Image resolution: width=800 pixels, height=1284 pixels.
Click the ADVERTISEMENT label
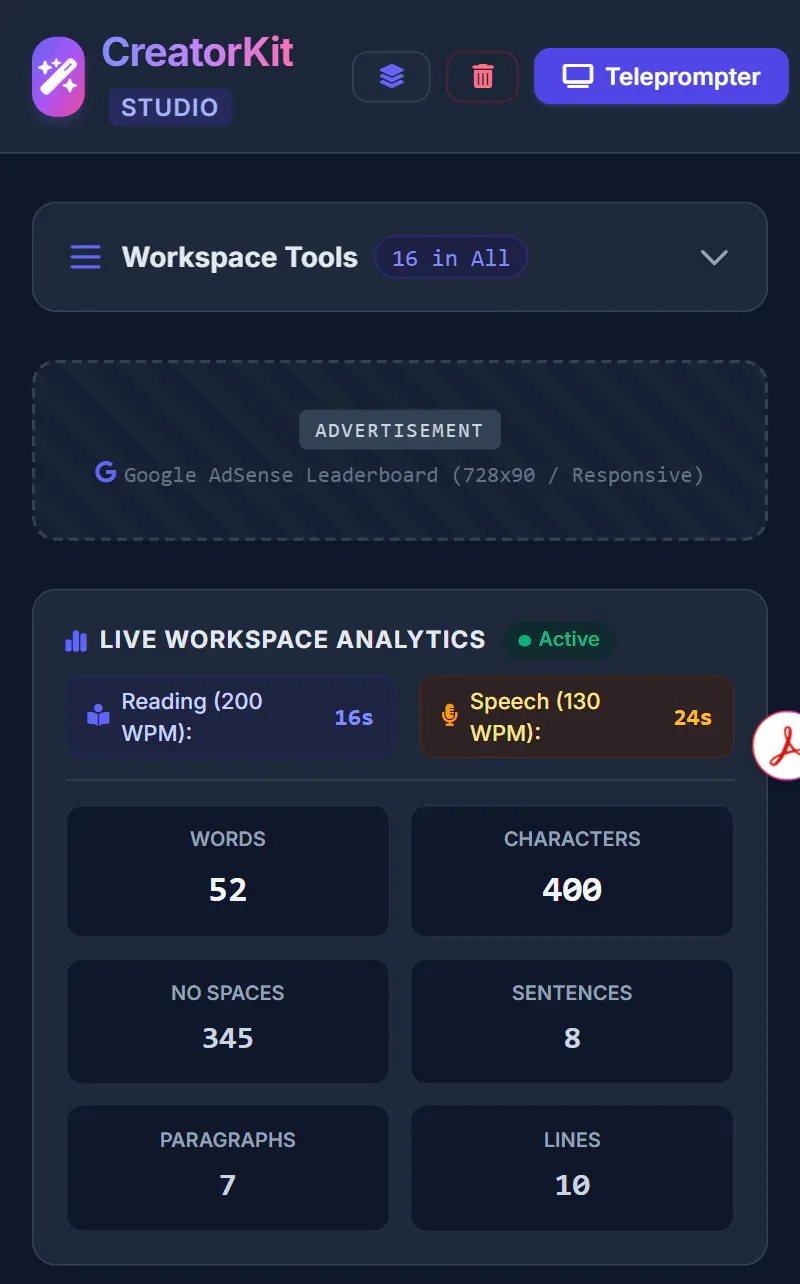(x=399, y=430)
